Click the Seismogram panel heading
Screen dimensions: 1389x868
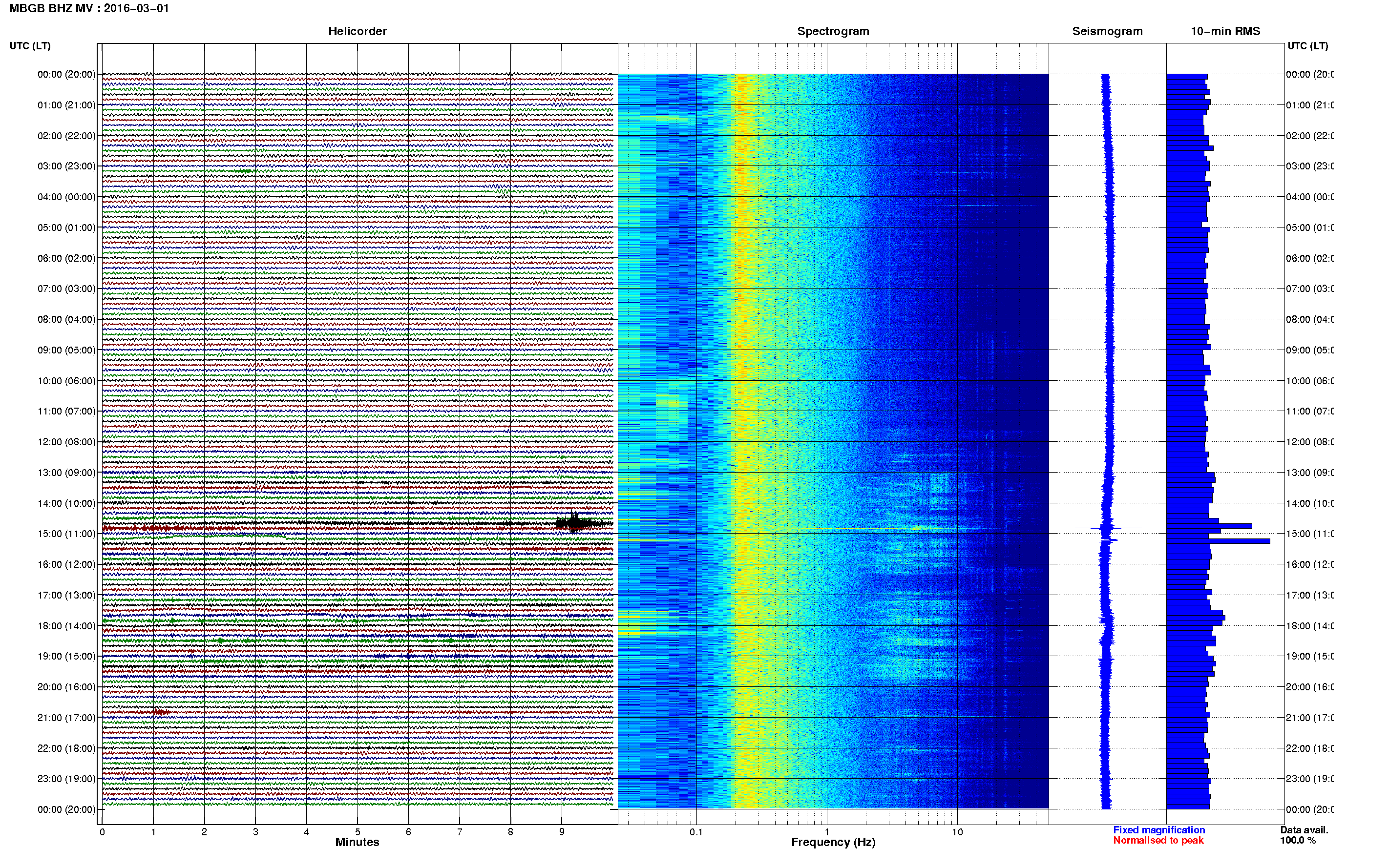click(x=1107, y=32)
